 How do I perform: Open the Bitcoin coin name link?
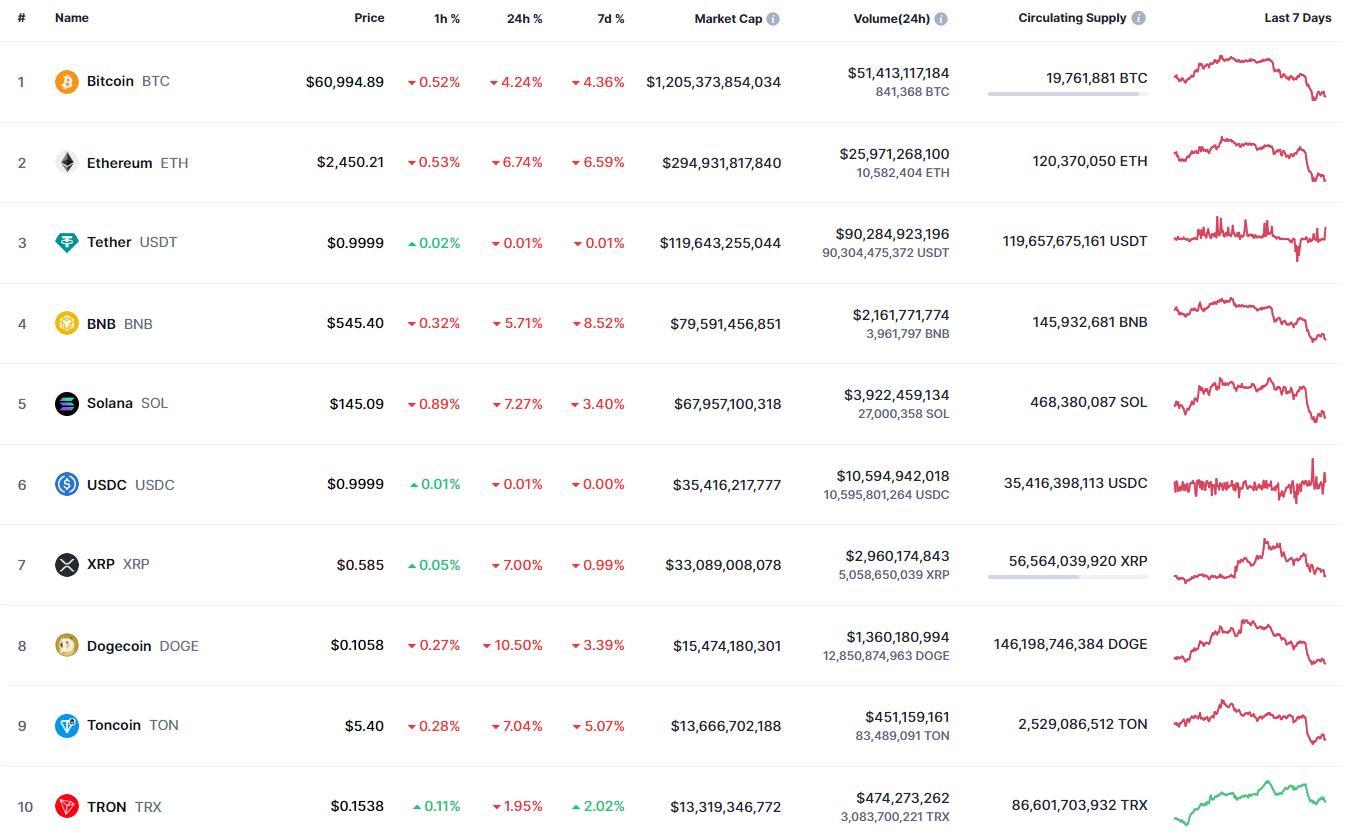(110, 82)
